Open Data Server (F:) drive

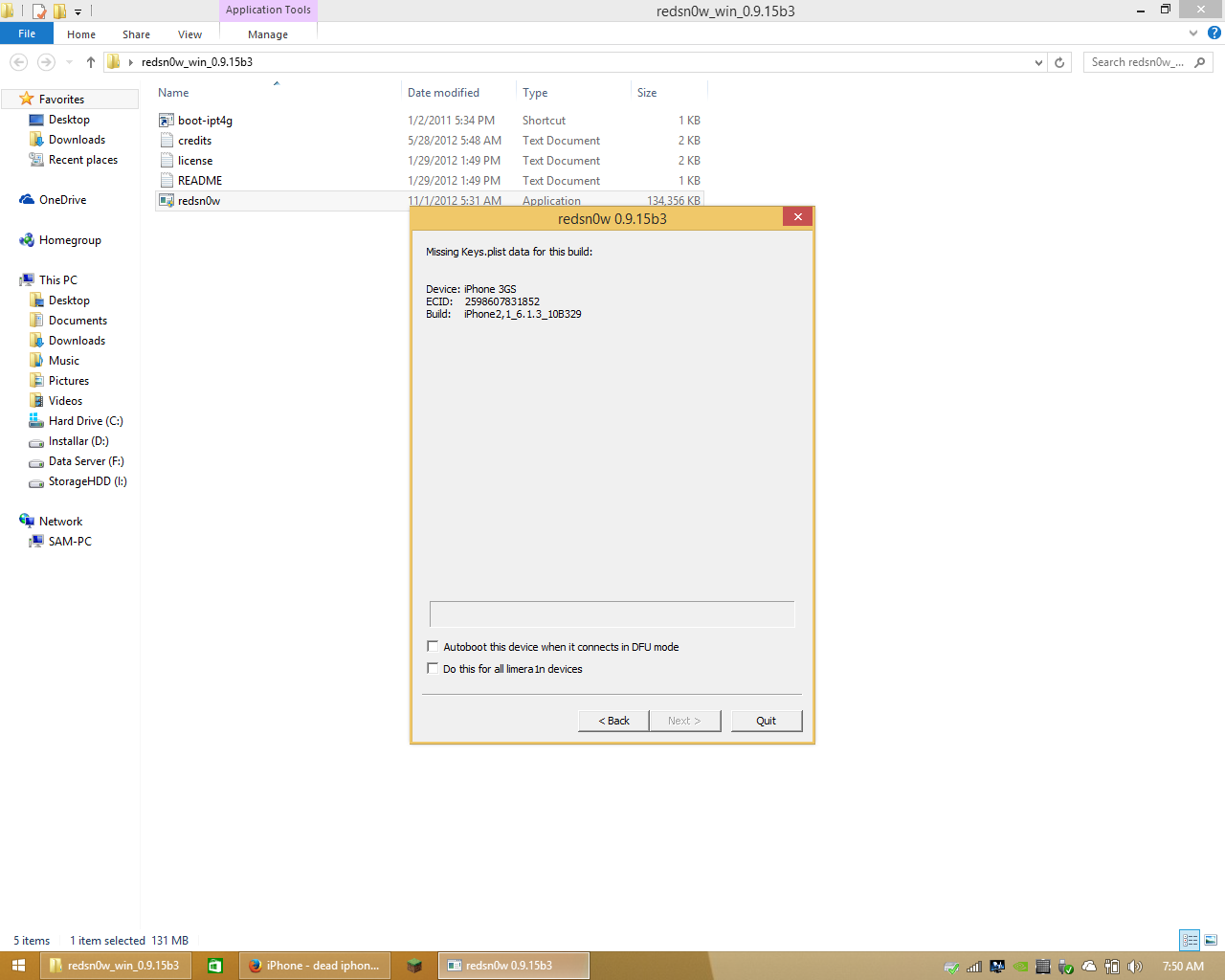[86, 461]
